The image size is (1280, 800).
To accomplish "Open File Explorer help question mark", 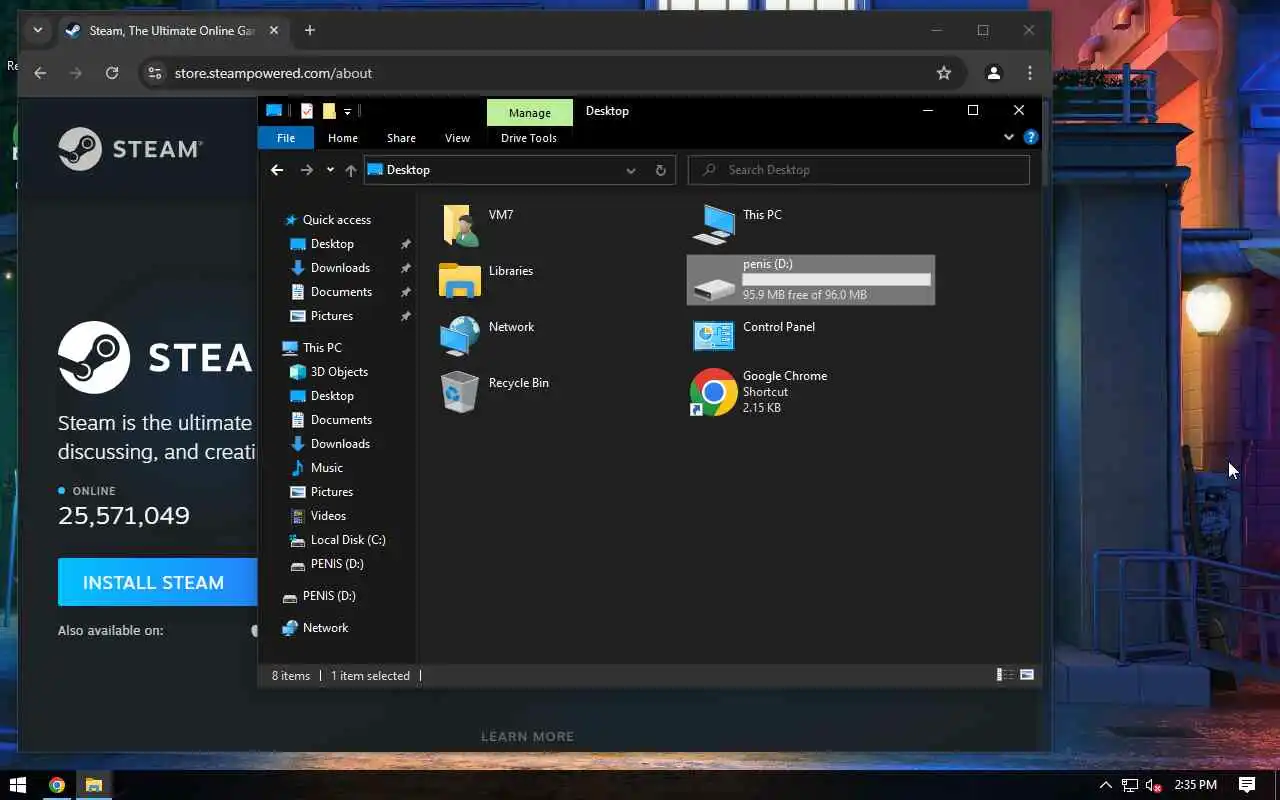I will pos(1030,137).
